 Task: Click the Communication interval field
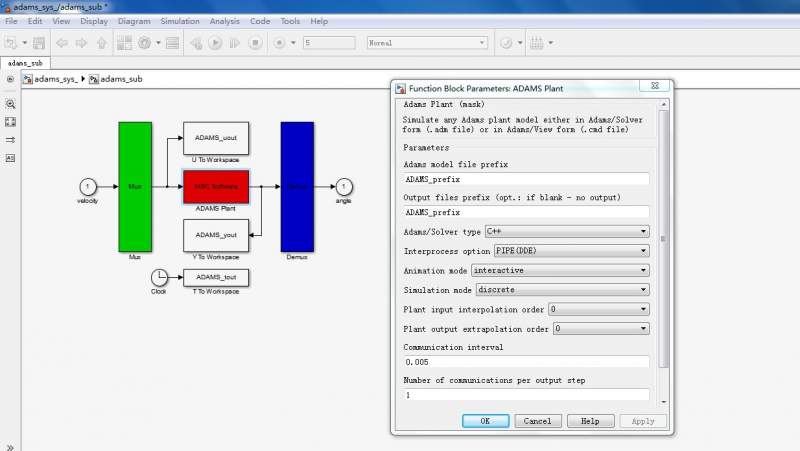[526, 362]
